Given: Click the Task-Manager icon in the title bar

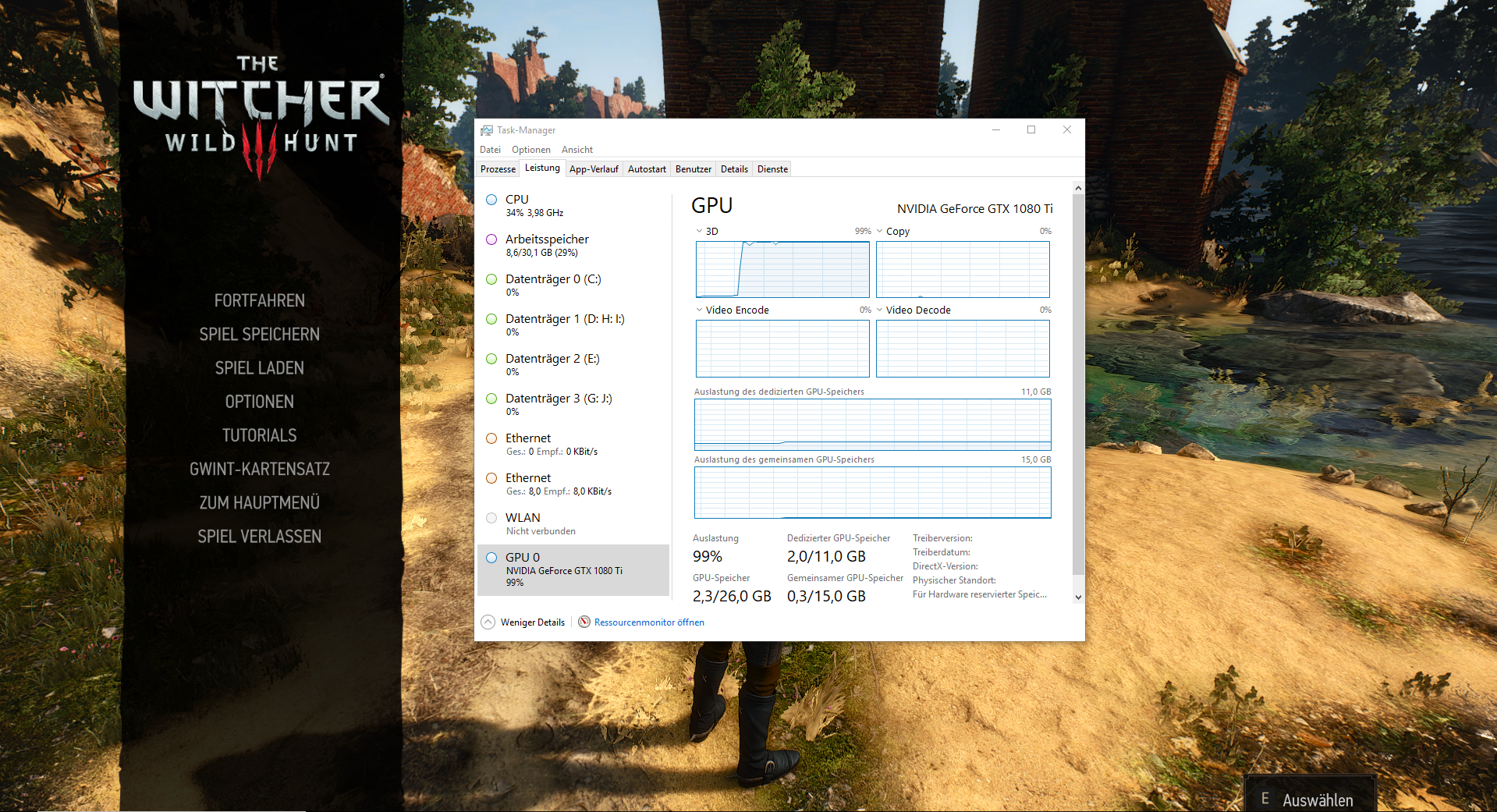Looking at the screenshot, I should (x=487, y=129).
